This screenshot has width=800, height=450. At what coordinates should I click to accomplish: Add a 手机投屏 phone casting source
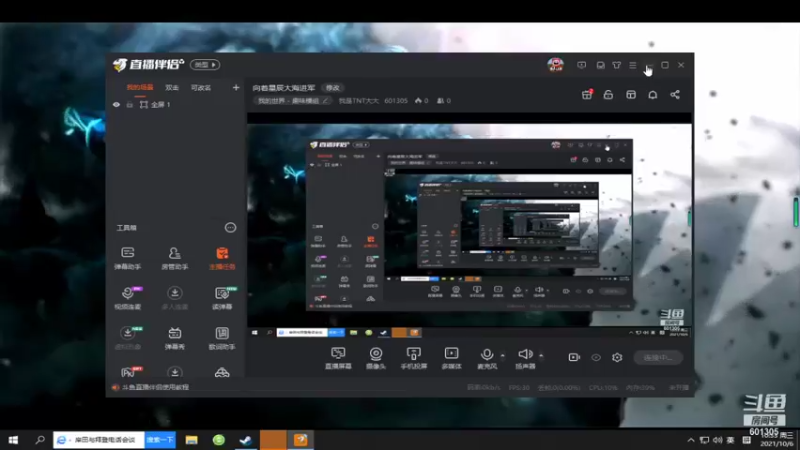(x=414, y=358)
